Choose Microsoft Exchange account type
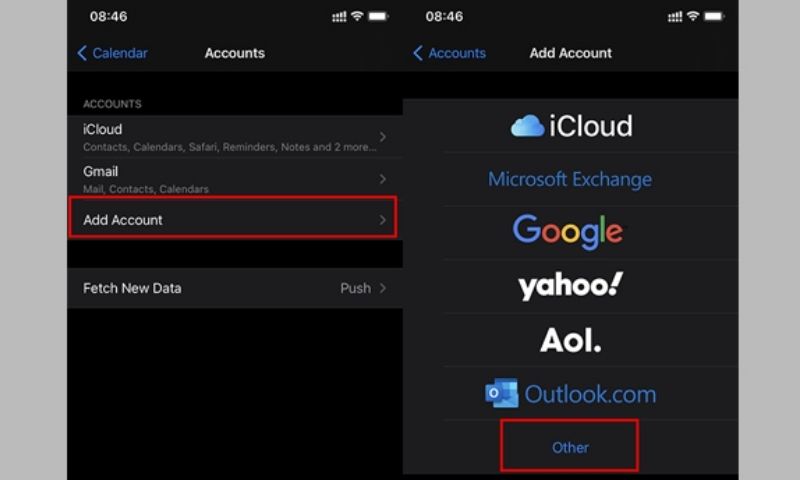The width and height of the screenshot is (800, 480). point(570,180)
